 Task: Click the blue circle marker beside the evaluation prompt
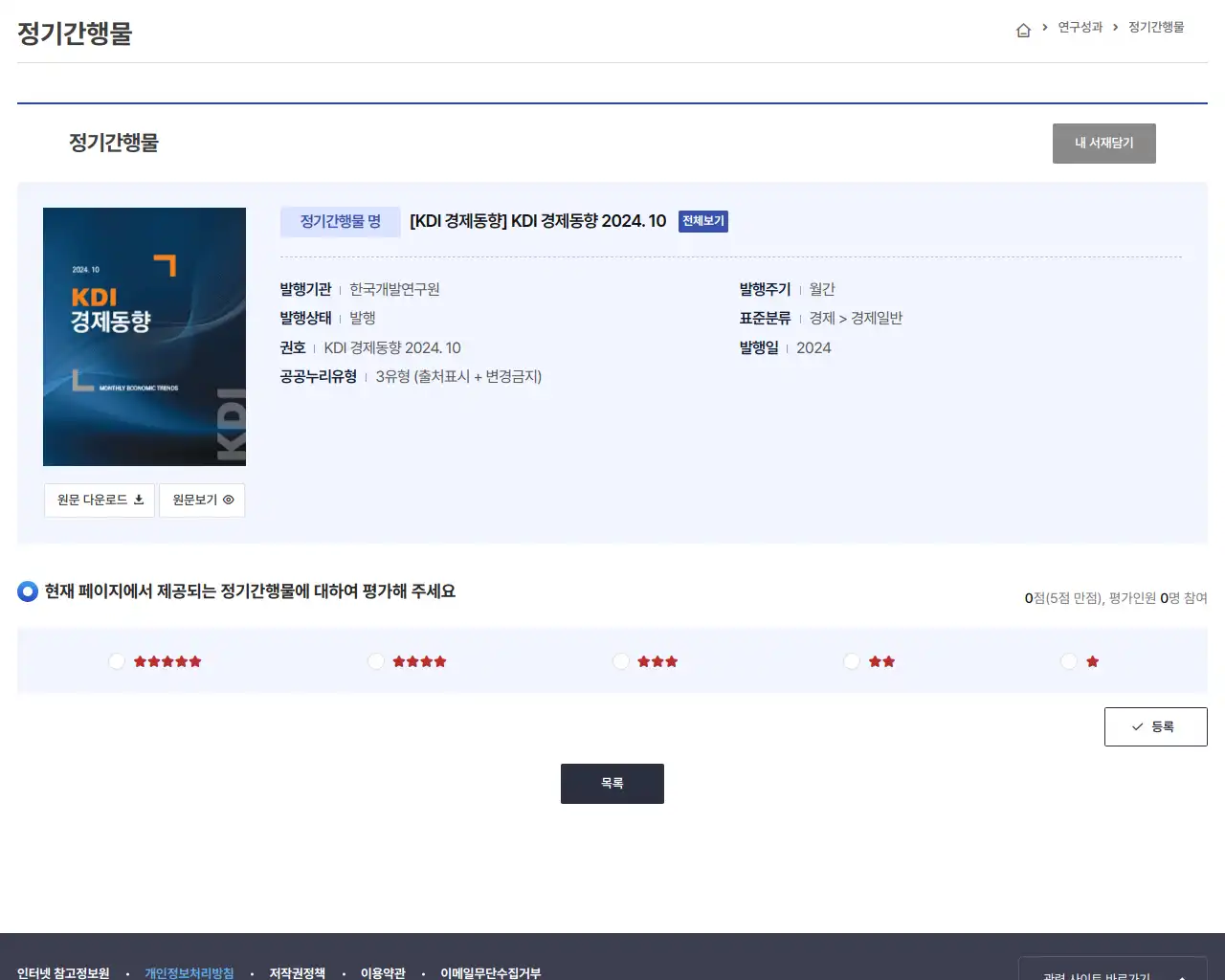pos(27,590)
